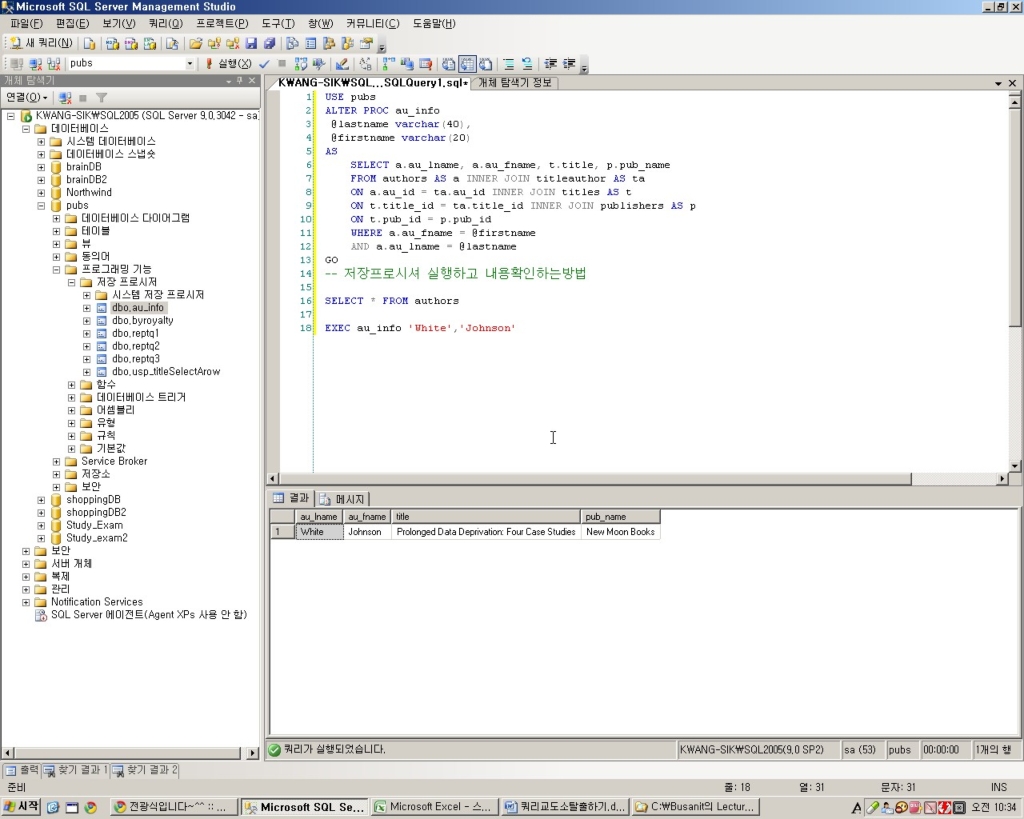Click the Parse checkmark icon
The width and height of the screenshot is (1024, 819).
pos(264,63)
